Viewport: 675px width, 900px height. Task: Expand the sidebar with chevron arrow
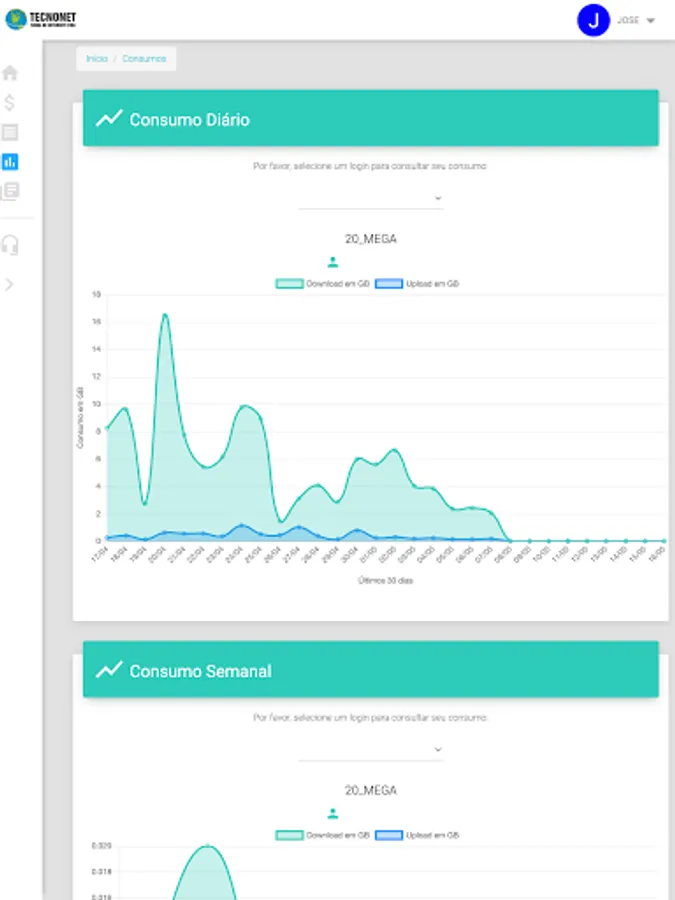(9, 284)
